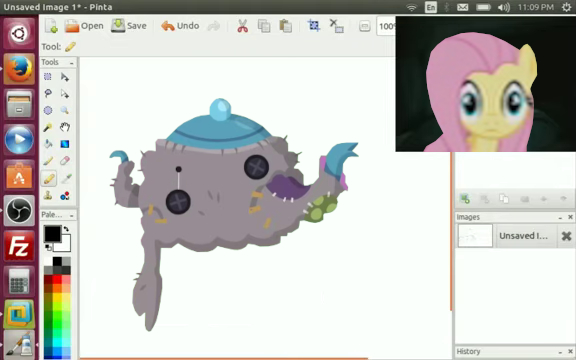Open the system gear menu in top bar

point(567,7)
